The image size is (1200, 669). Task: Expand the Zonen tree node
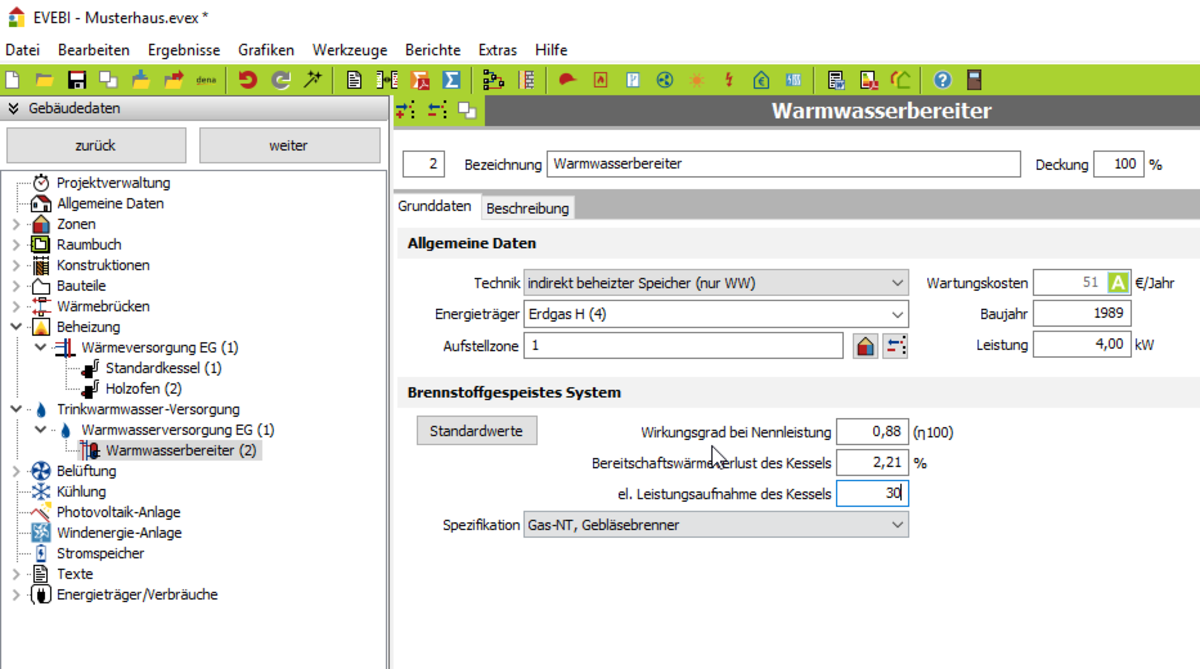point(16,224)
